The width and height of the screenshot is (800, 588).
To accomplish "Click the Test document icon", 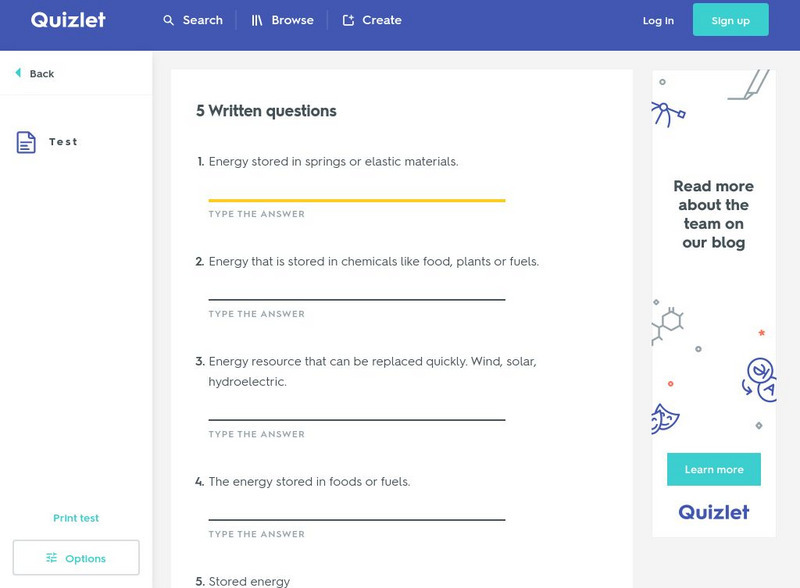I will coord(26,142).
